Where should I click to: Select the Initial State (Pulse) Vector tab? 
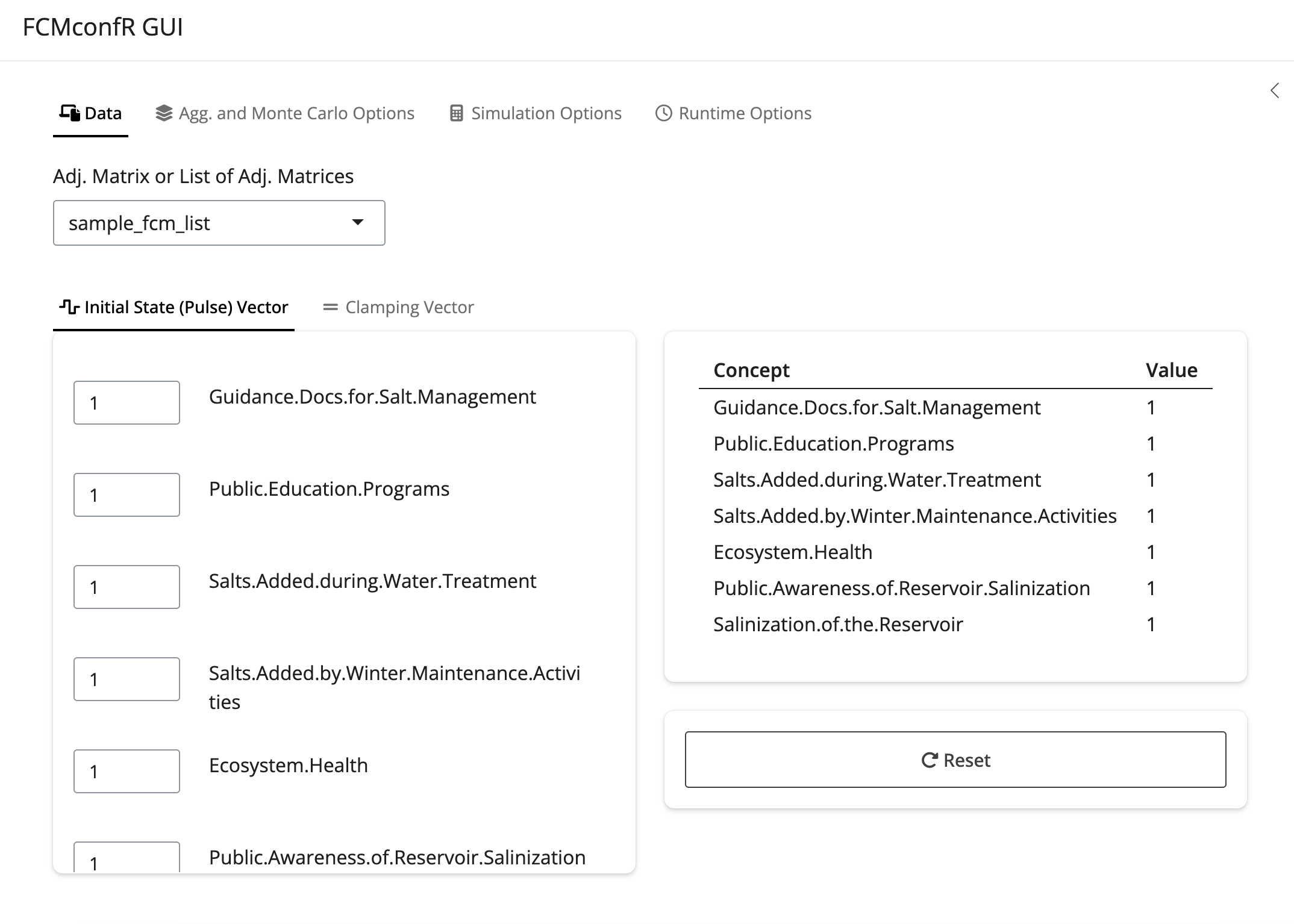pos(173,307)
